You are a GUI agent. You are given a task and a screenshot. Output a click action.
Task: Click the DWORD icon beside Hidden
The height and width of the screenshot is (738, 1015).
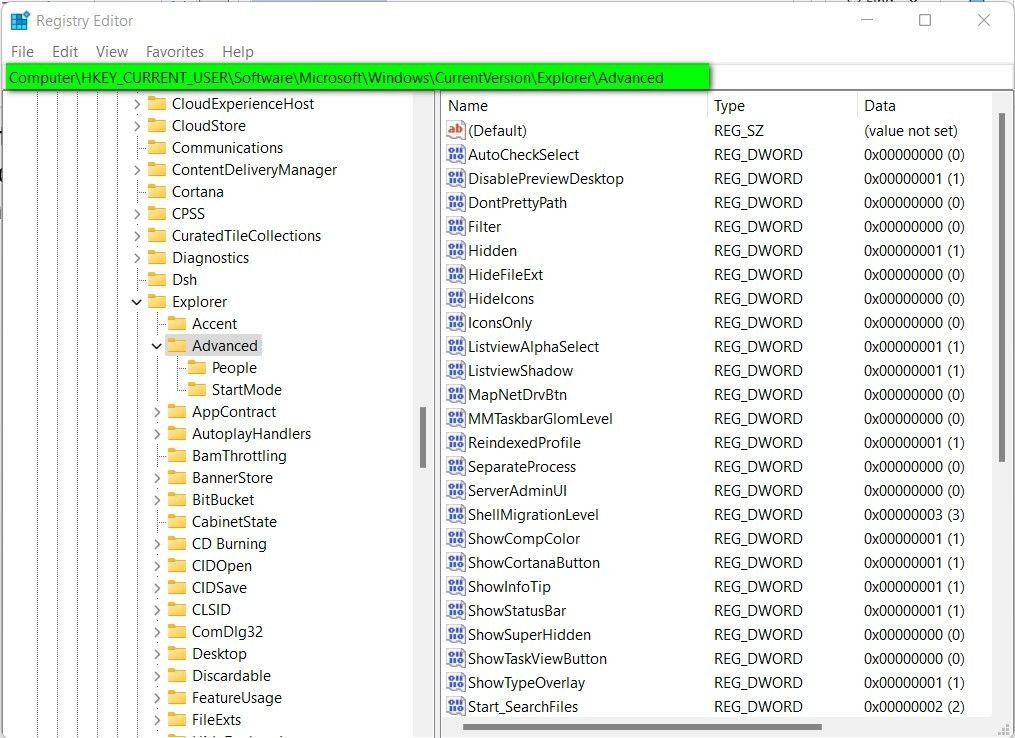[x=456, y=250]
